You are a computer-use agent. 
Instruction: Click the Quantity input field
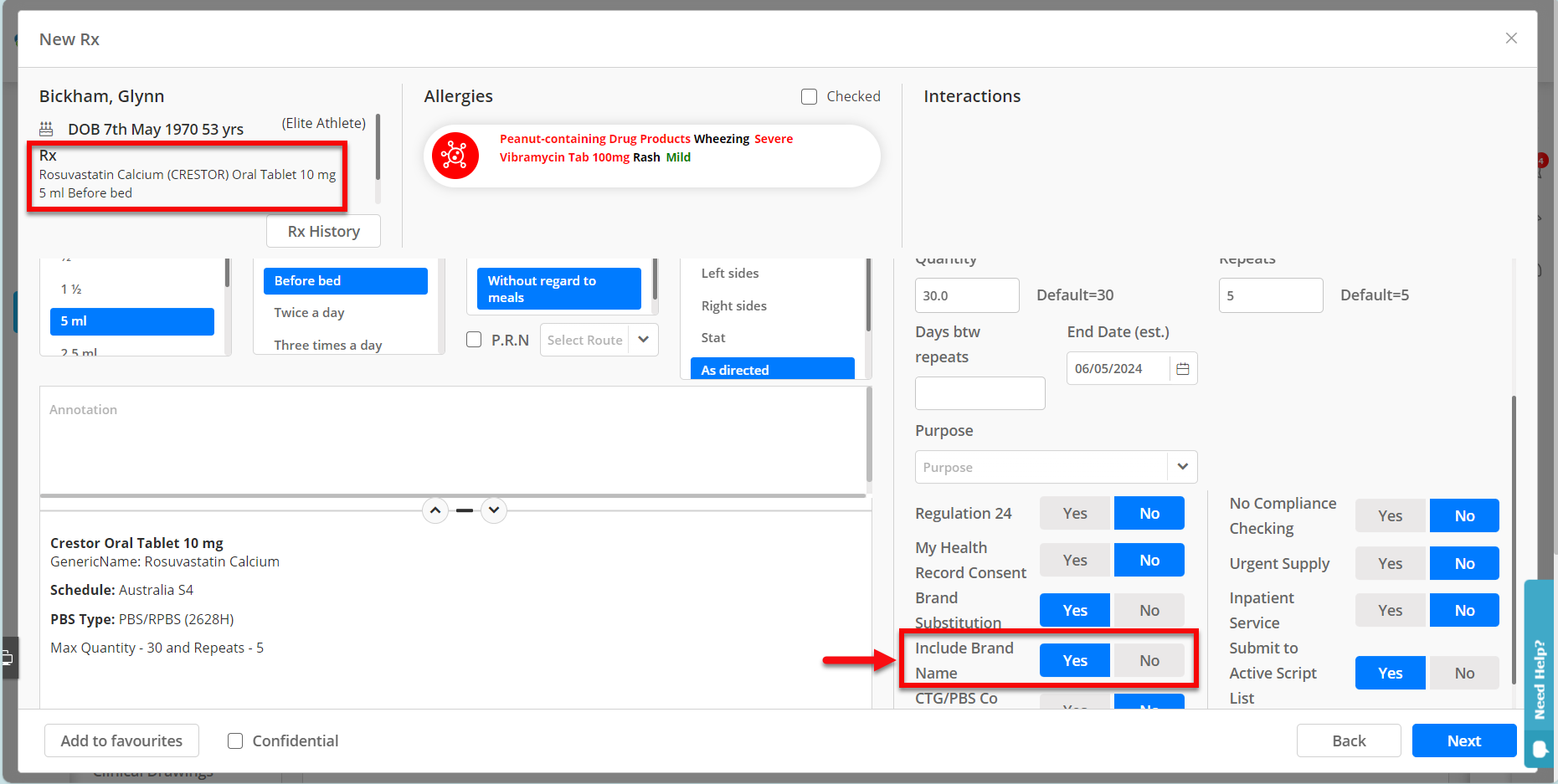[967, 295]
